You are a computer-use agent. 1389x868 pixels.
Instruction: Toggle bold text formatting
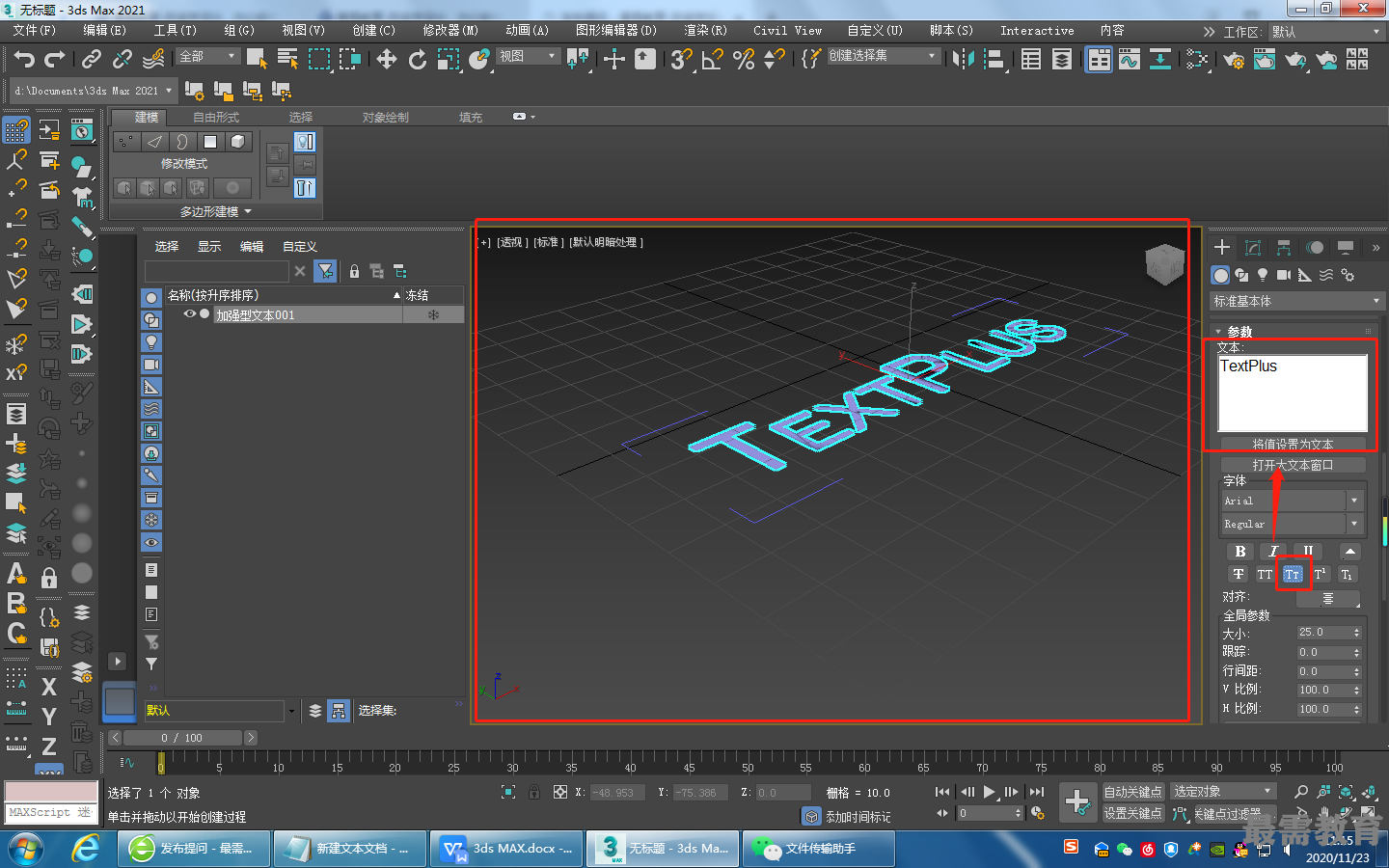pos(1239,551)
